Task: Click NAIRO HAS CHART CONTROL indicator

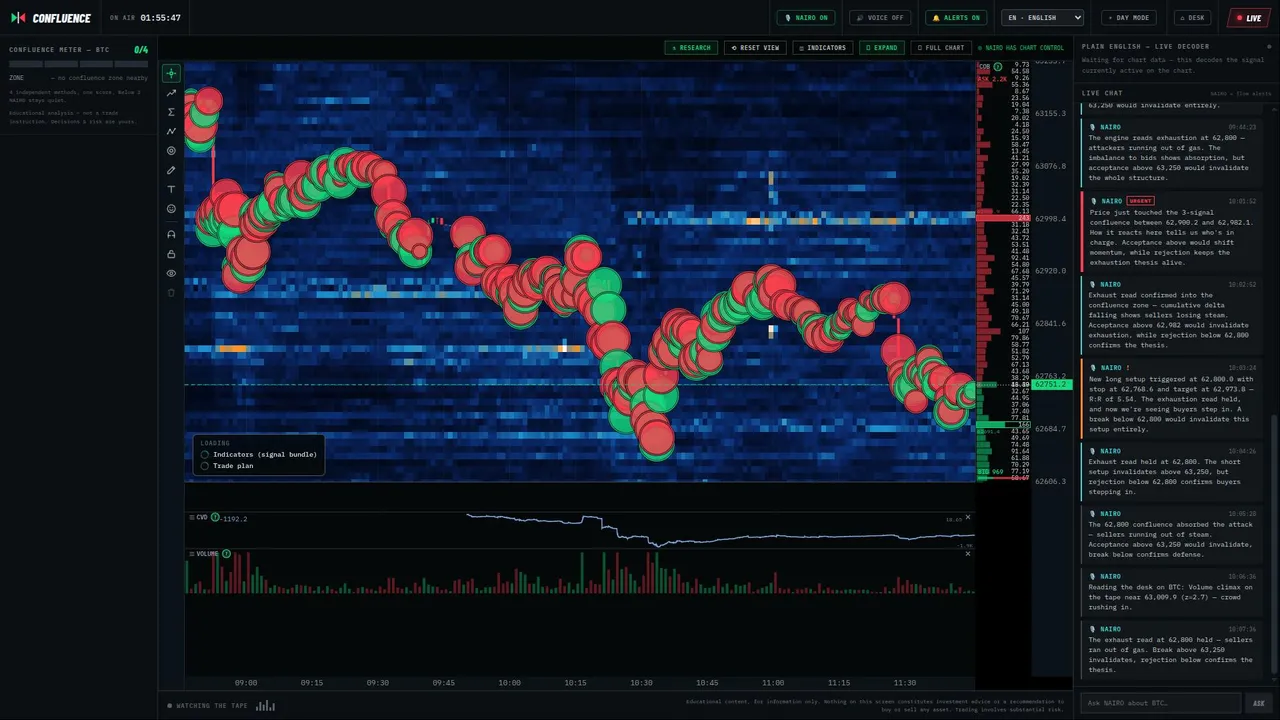Action: [1020, 47]
